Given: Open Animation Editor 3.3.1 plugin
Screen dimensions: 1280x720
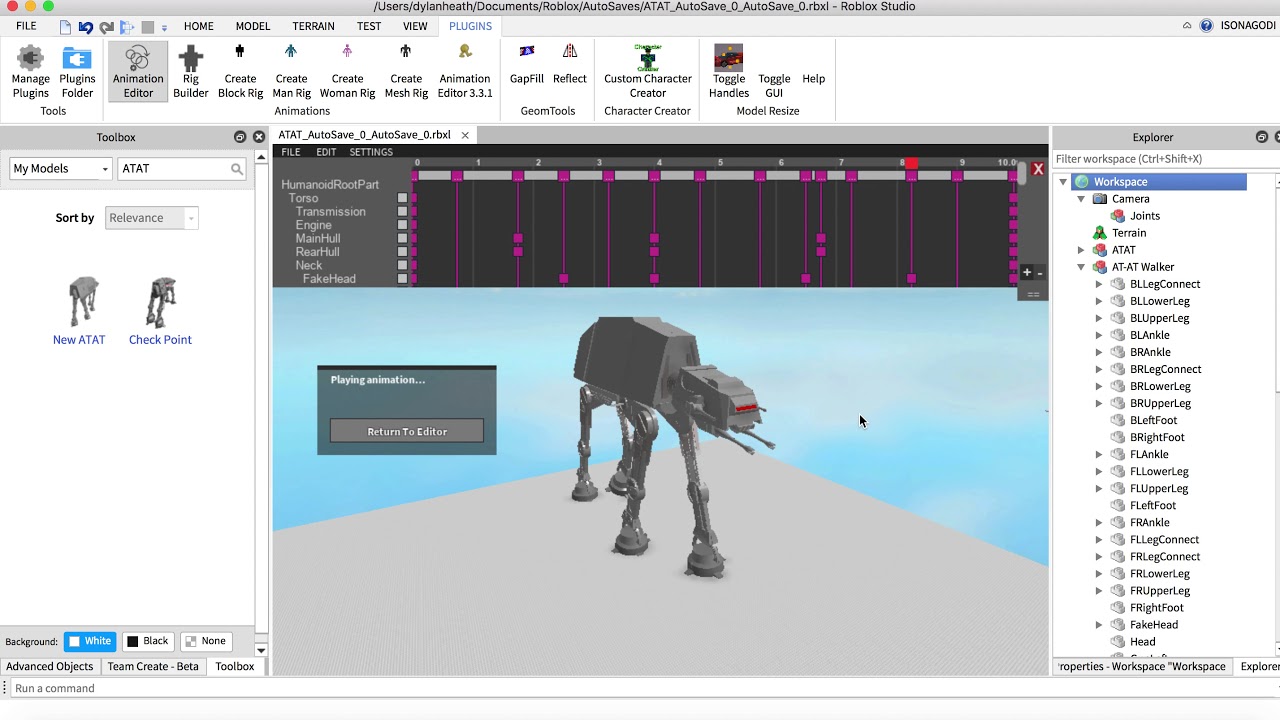Looking at the screenshot, I should [x=465, y=72].
